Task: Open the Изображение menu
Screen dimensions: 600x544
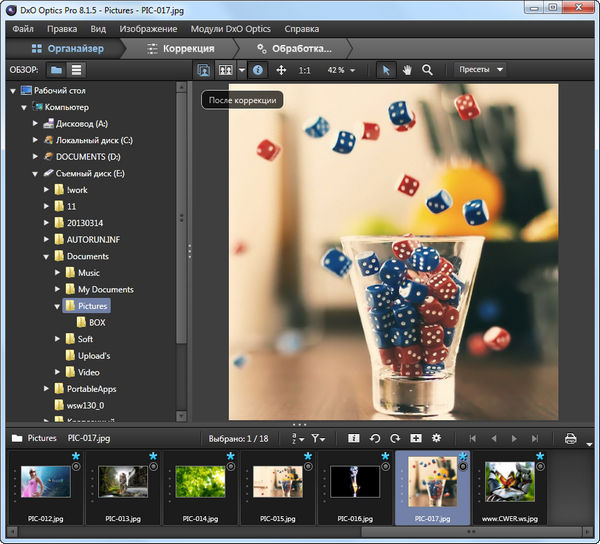Action: [149, 29]
